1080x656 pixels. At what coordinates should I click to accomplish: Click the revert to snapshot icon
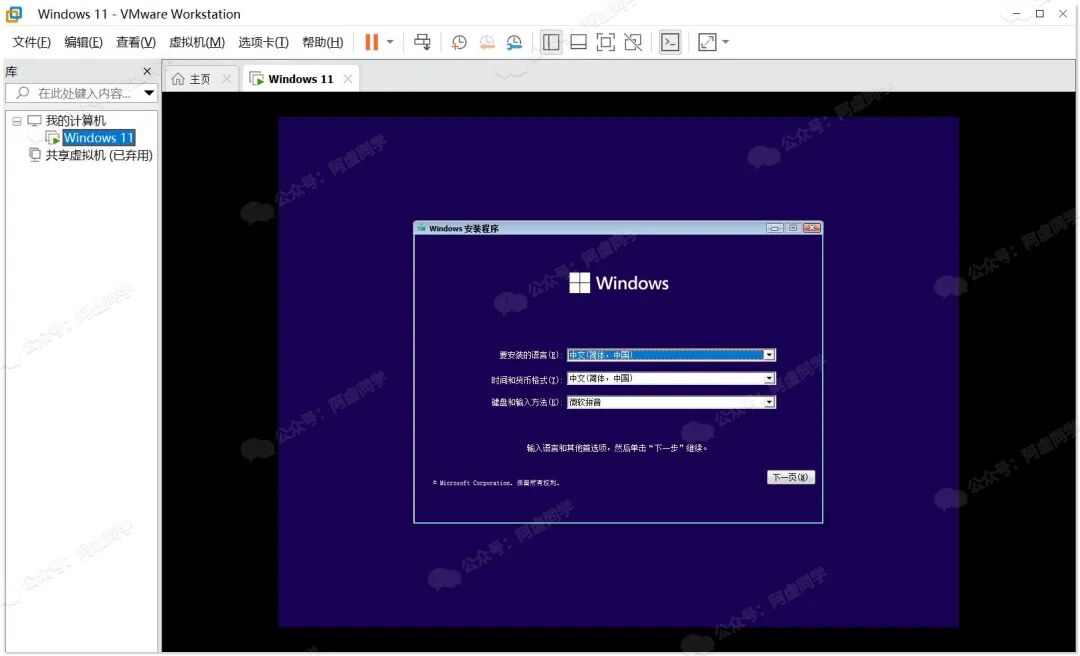pos(487,43)
